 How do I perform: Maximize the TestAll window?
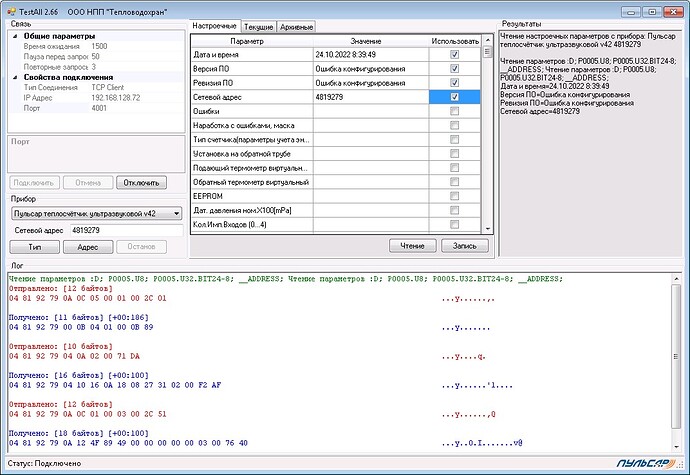click(653, 12)
